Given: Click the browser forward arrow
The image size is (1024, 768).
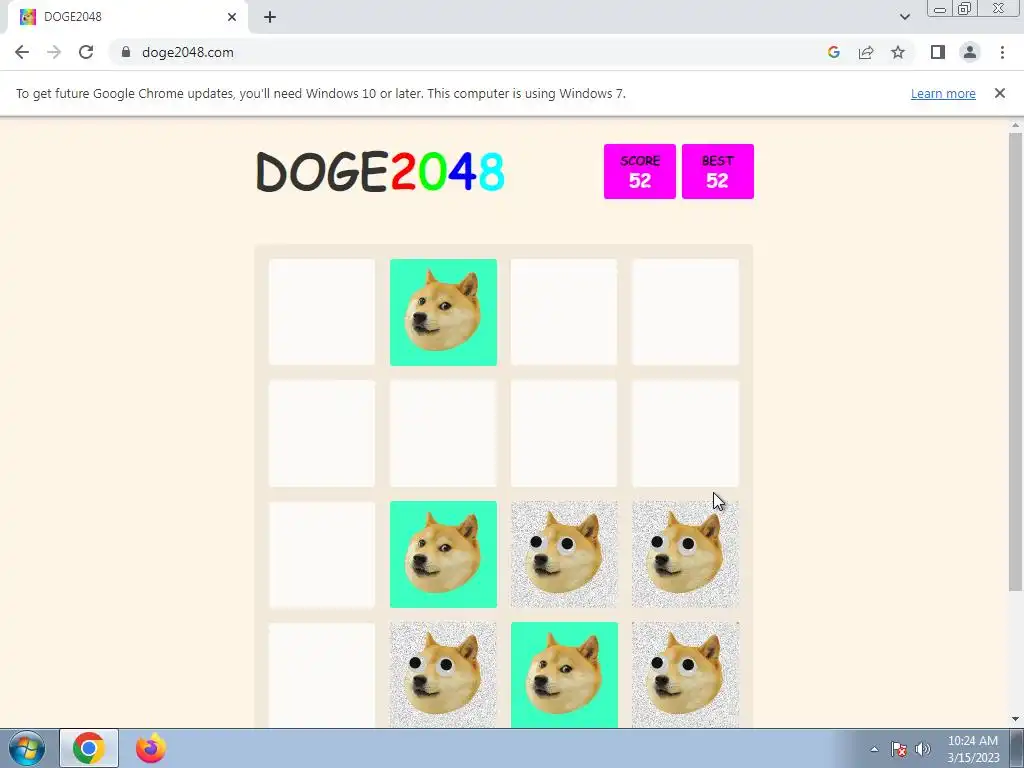Looking at the screenshot, I should point(54,52).
